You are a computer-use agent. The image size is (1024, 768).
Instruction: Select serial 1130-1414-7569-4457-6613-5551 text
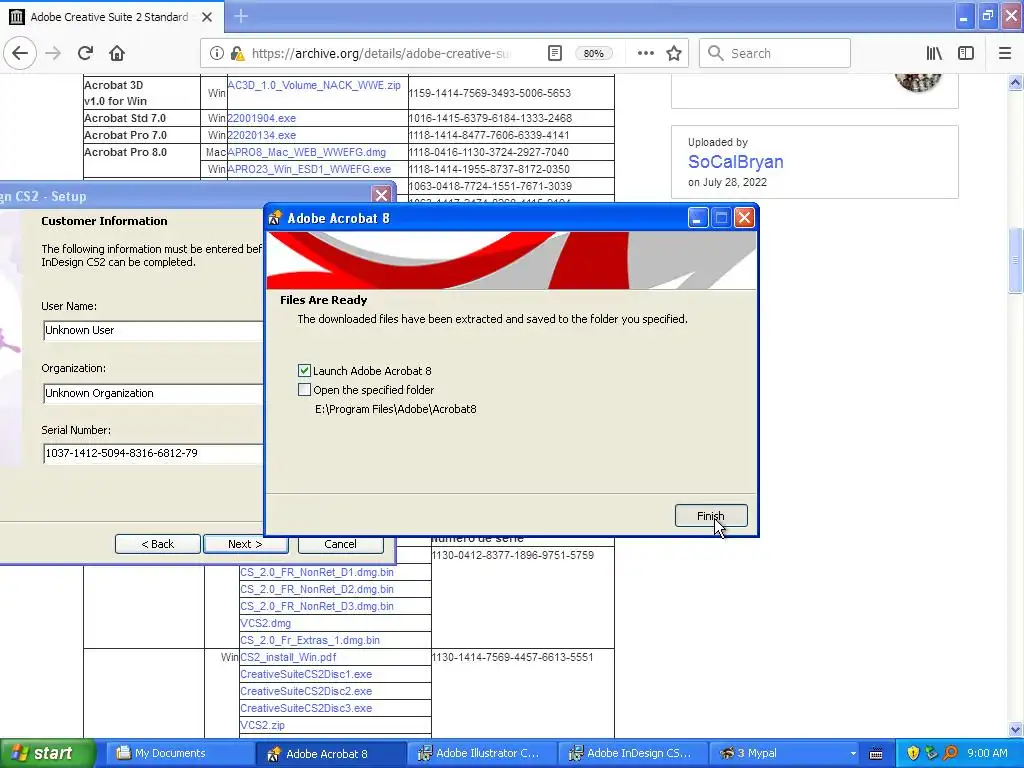pyautogui.click(x=513, y=657)
